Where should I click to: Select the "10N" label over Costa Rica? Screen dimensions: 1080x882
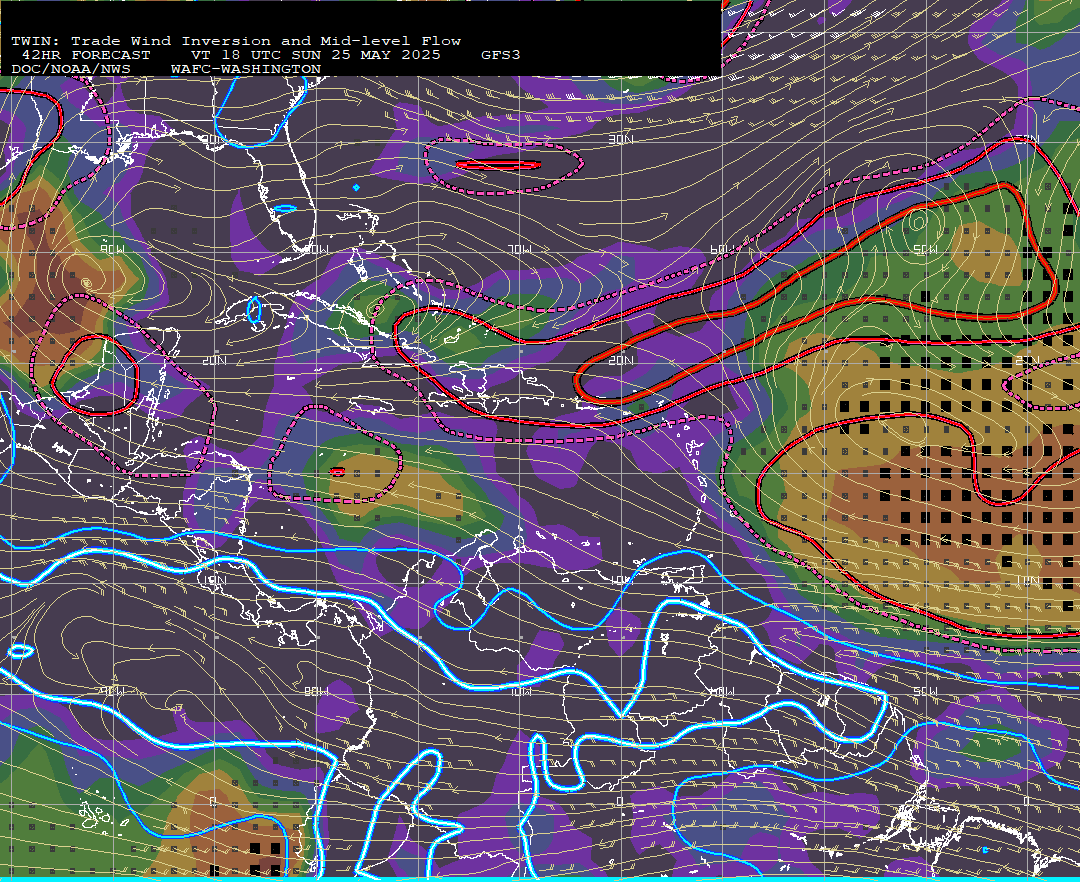214,580
